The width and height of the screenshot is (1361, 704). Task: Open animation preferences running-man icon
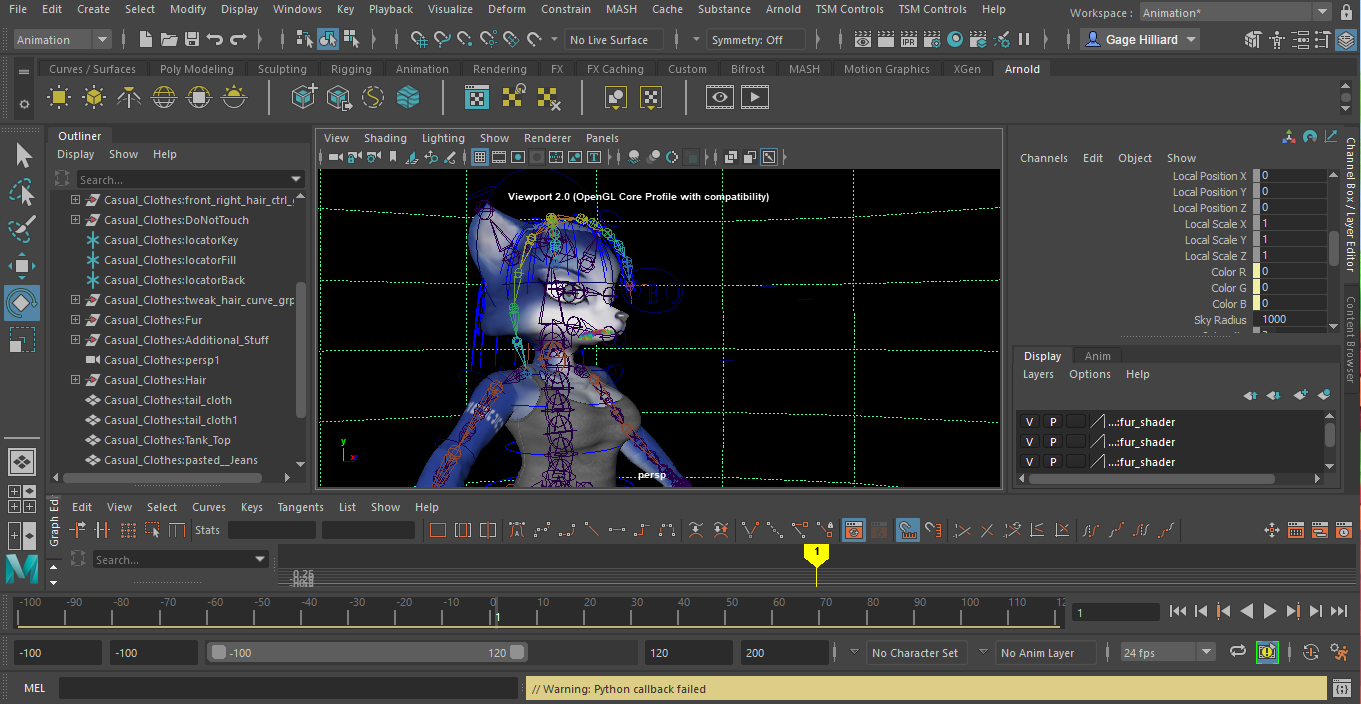(1339, 652)
